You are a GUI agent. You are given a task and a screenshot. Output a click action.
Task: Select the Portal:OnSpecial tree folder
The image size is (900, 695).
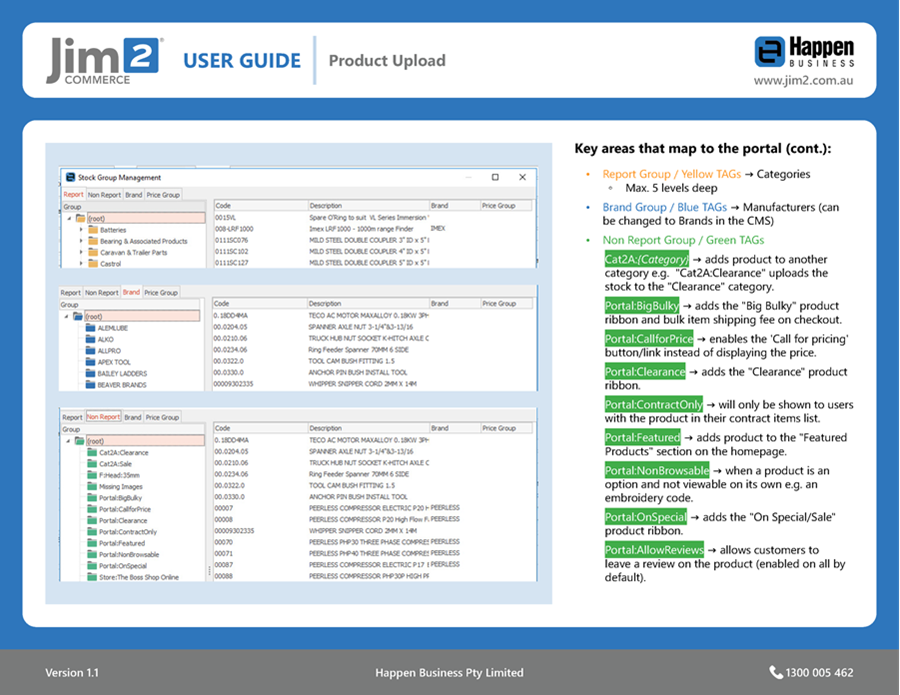point(123,565)
